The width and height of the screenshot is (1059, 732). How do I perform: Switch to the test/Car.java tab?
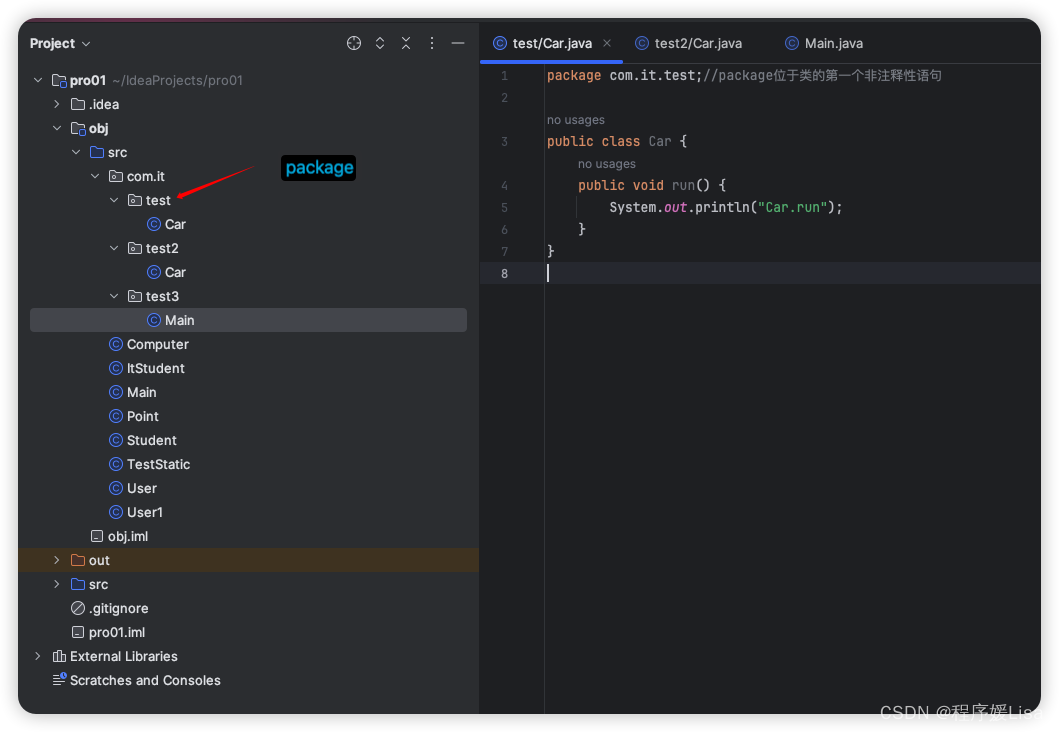tap(552, 43)
